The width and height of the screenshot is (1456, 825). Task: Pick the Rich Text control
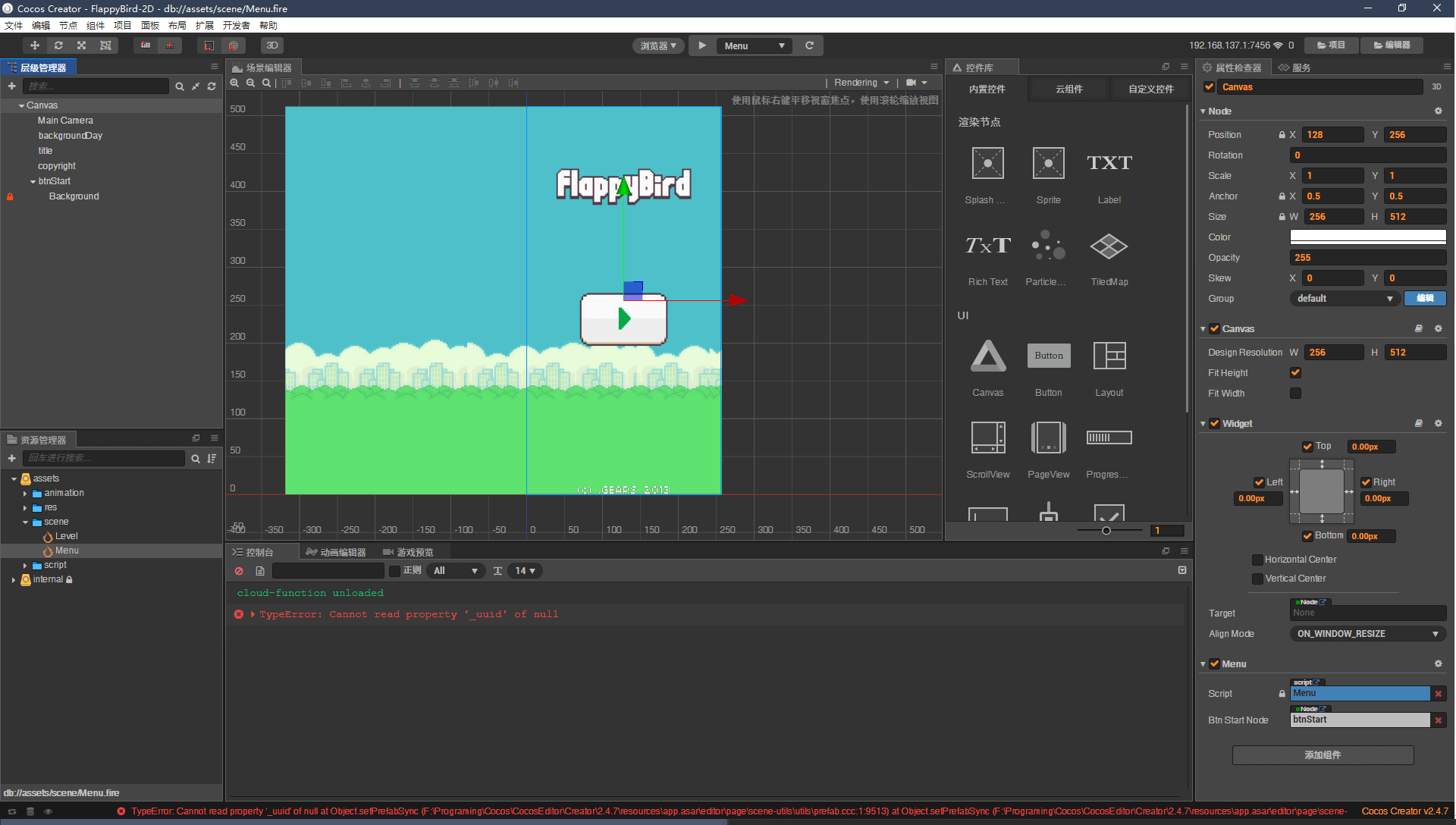(x=987, y=258)
